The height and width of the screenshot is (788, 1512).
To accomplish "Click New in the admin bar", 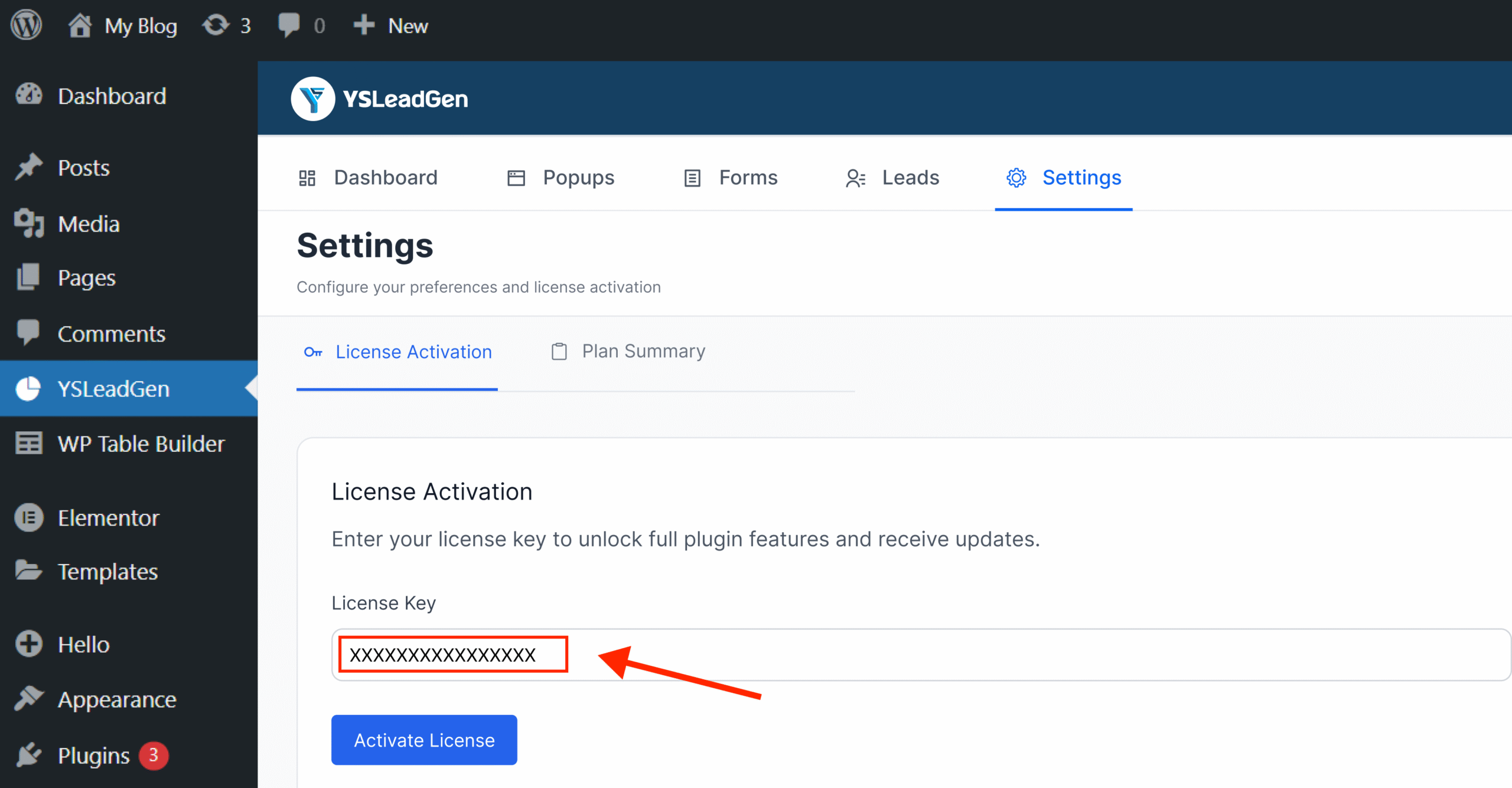I will click(408, 25).
